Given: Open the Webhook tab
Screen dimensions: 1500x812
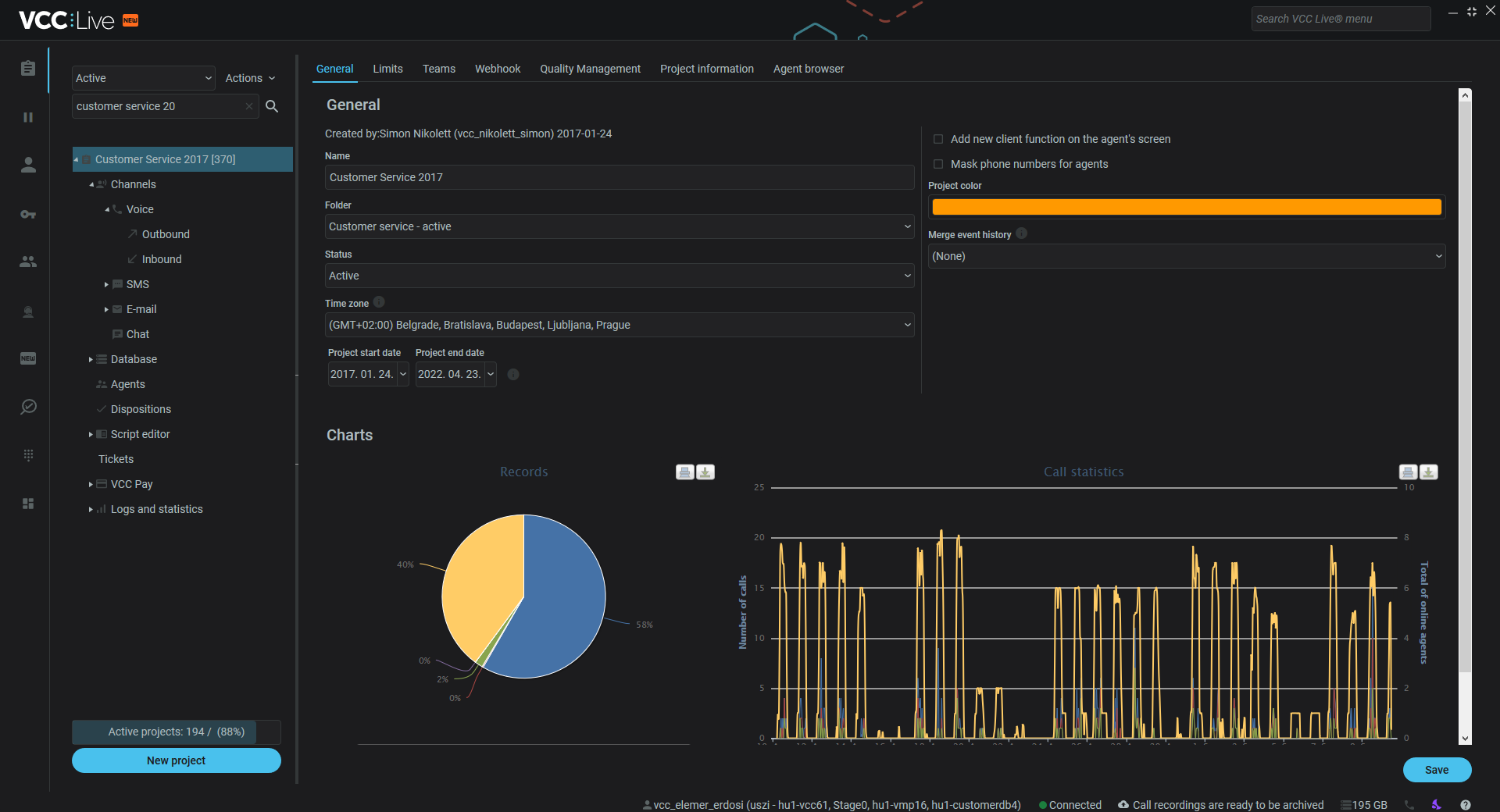Looking at the screenshot, I should 497,69.
